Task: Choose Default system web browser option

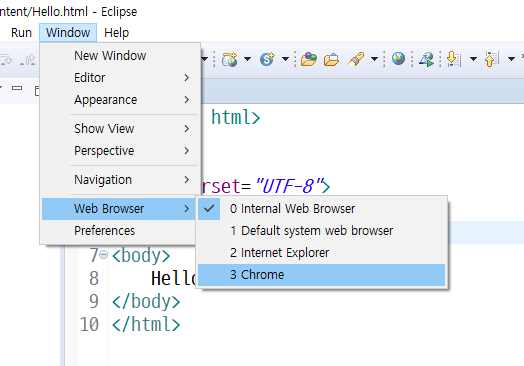Action: (321, 231)
